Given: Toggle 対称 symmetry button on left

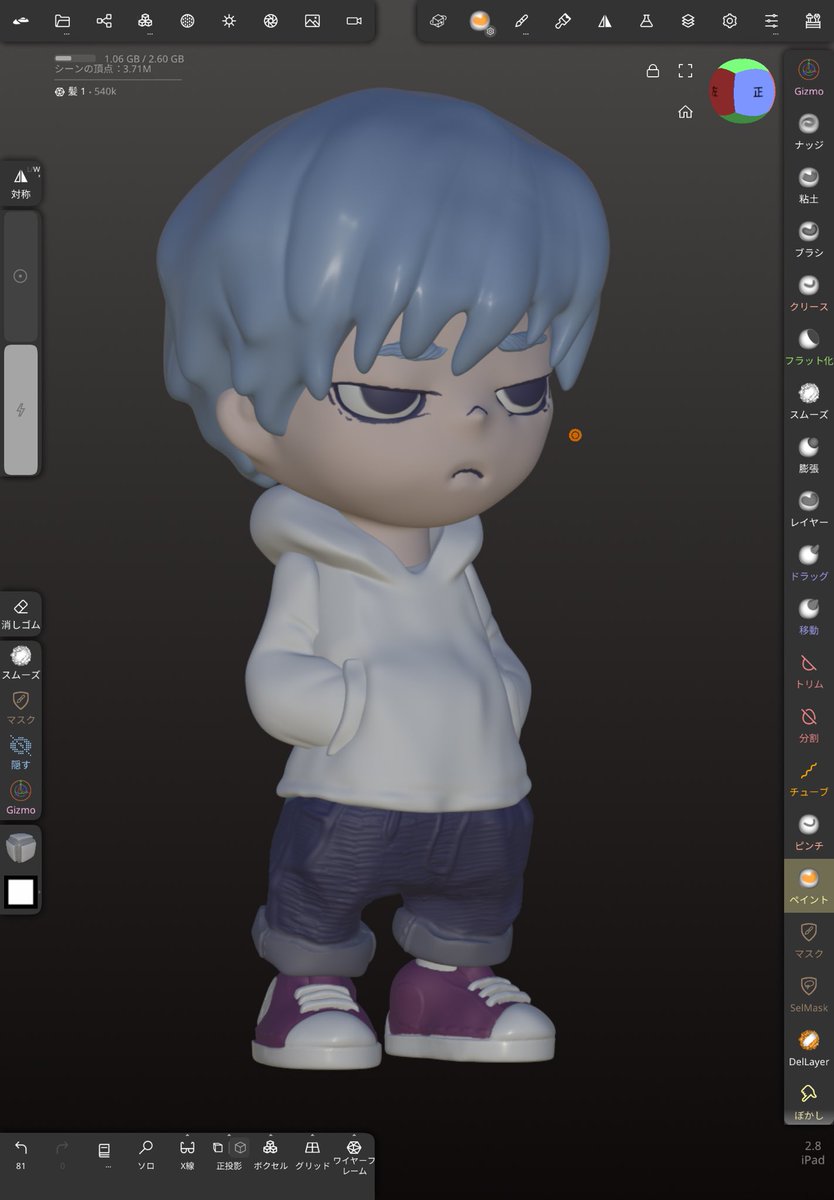Looking at the screenshot, I should 21,183.
